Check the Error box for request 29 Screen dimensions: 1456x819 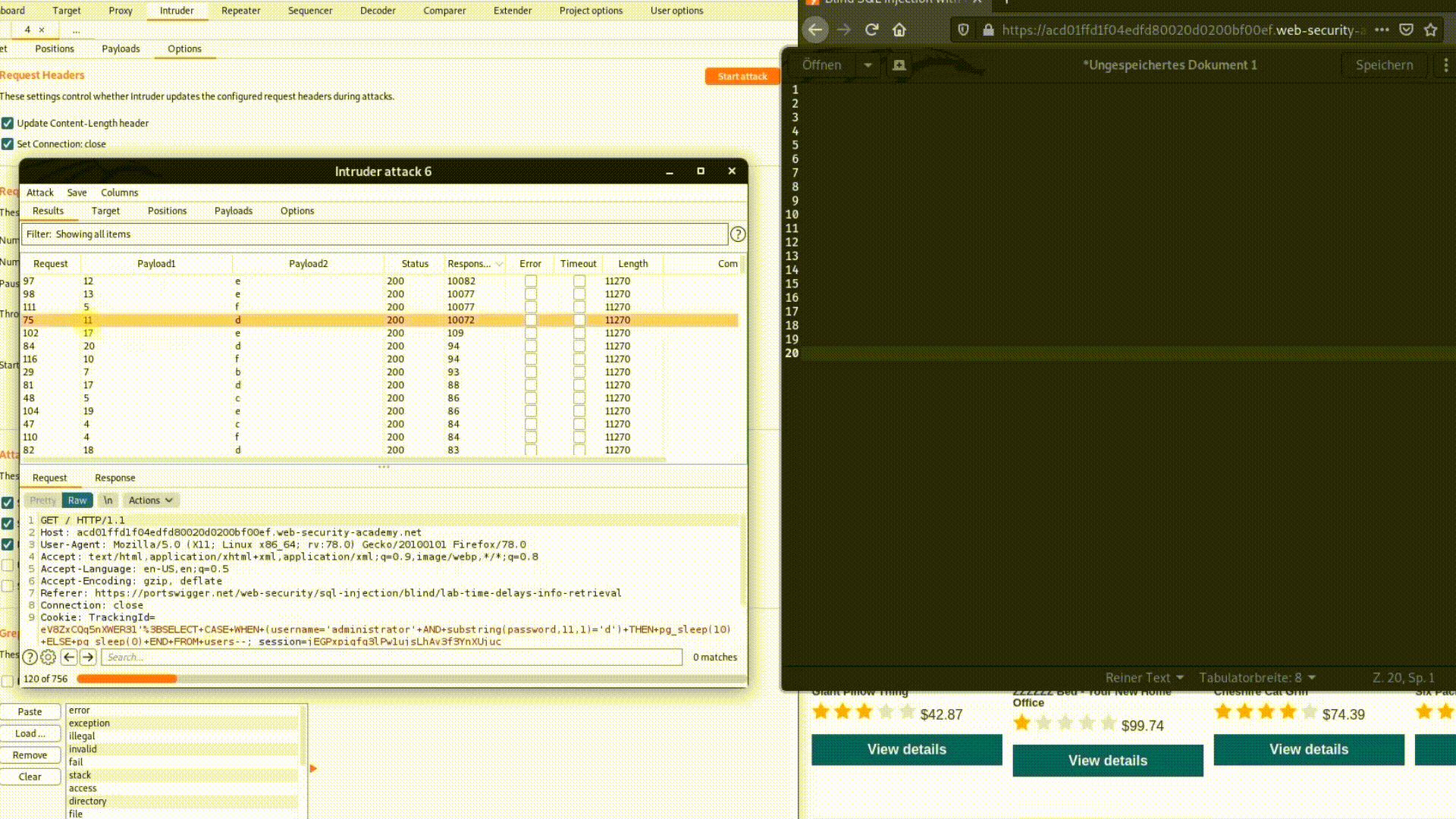(531, 372)
